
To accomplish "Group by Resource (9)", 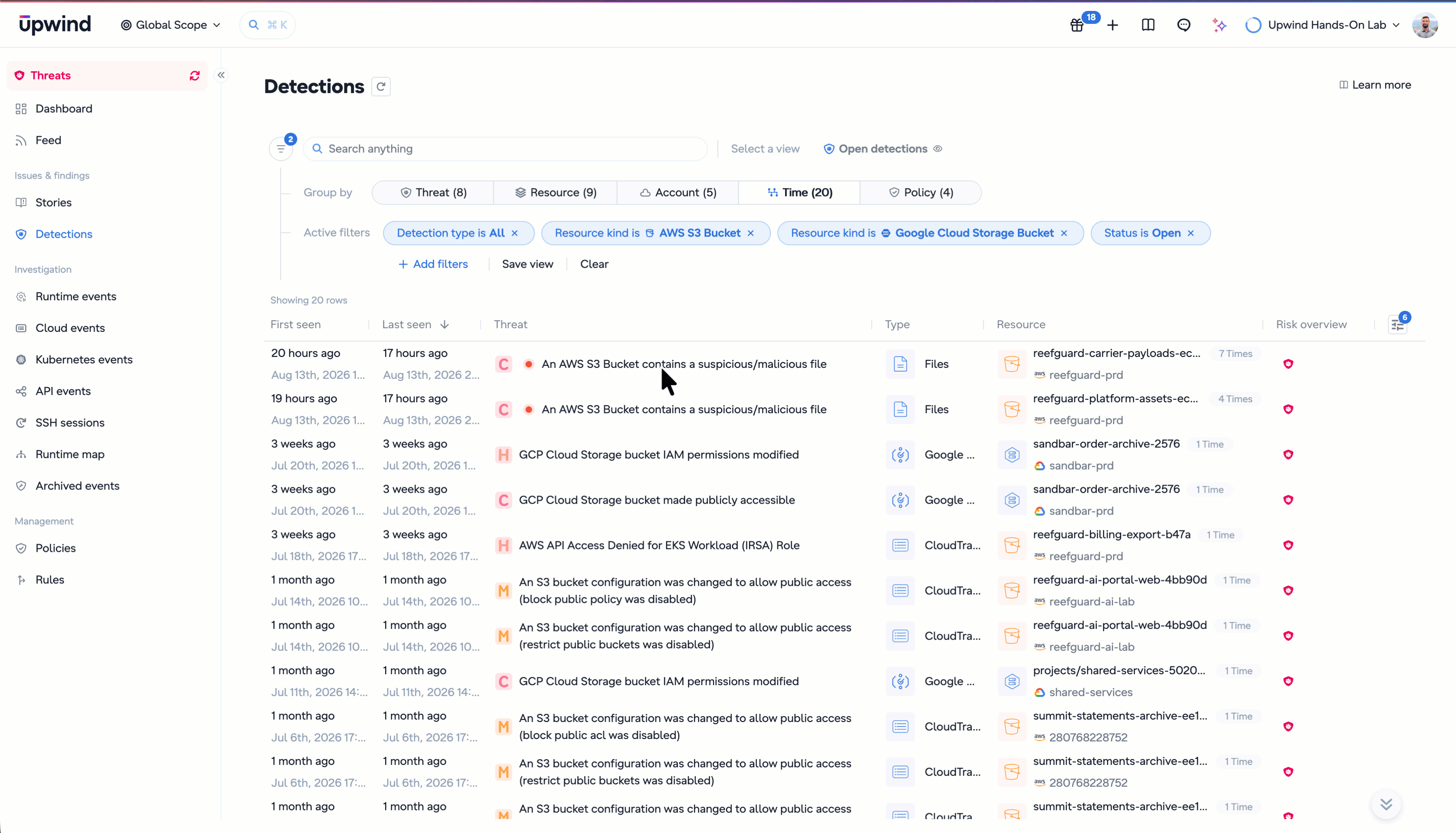I will click(x=556, y=193).
